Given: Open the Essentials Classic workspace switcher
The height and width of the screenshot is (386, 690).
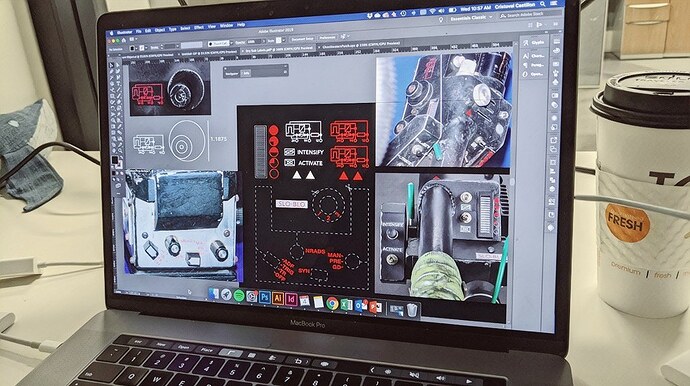Looking at the screenshot, I should point(470,18).
